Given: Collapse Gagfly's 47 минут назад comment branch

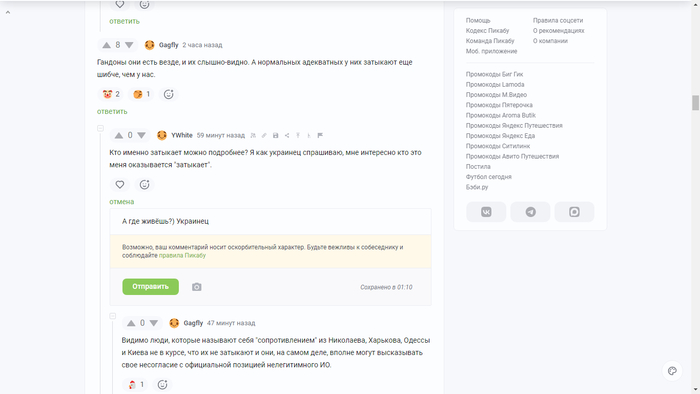Looking at the screenshot, I should 112,316.
